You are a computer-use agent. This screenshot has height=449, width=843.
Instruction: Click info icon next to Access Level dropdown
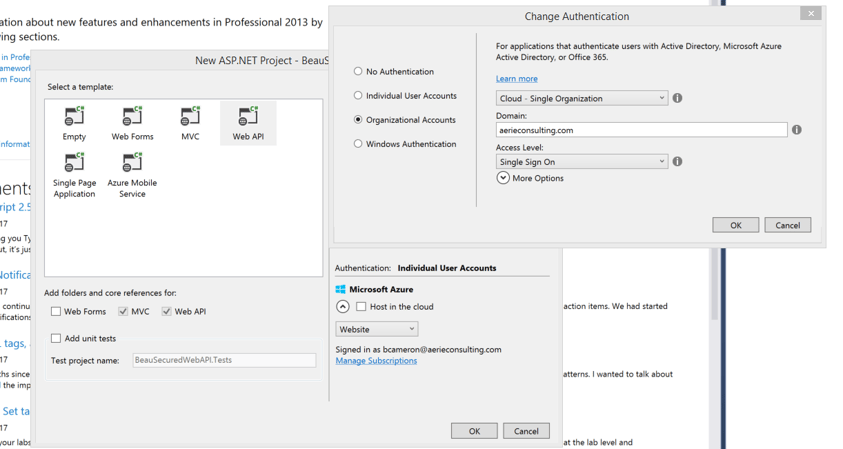[677, 161]
